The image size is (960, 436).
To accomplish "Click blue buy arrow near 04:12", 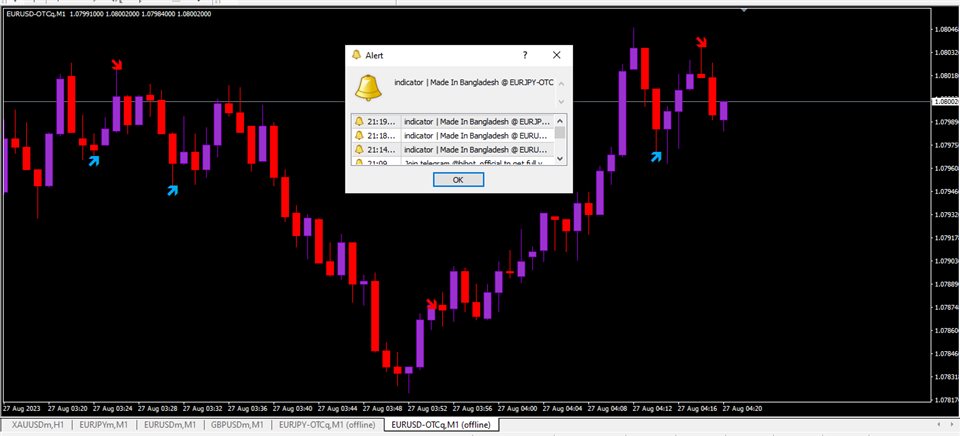I will (656, 157).
